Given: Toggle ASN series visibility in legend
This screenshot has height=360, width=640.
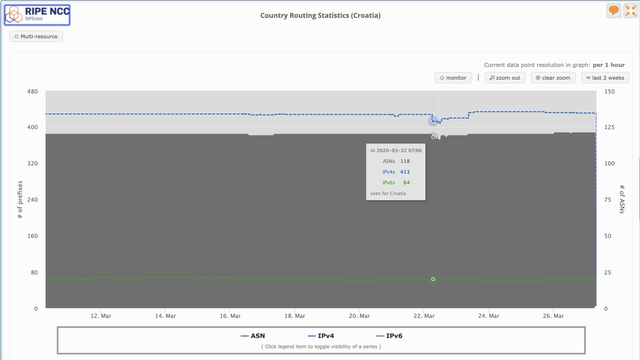Looking at the screenshot, I should [253, 336].
